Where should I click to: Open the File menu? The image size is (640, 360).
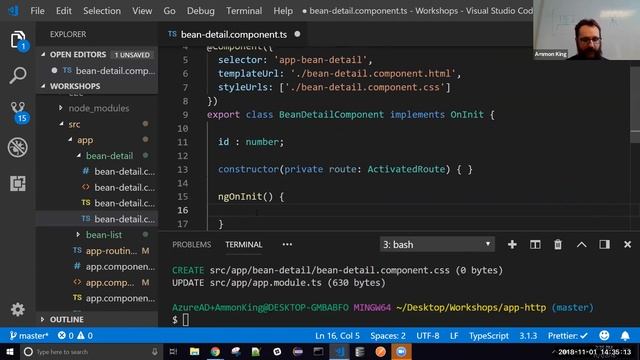(x=38, y=11)
